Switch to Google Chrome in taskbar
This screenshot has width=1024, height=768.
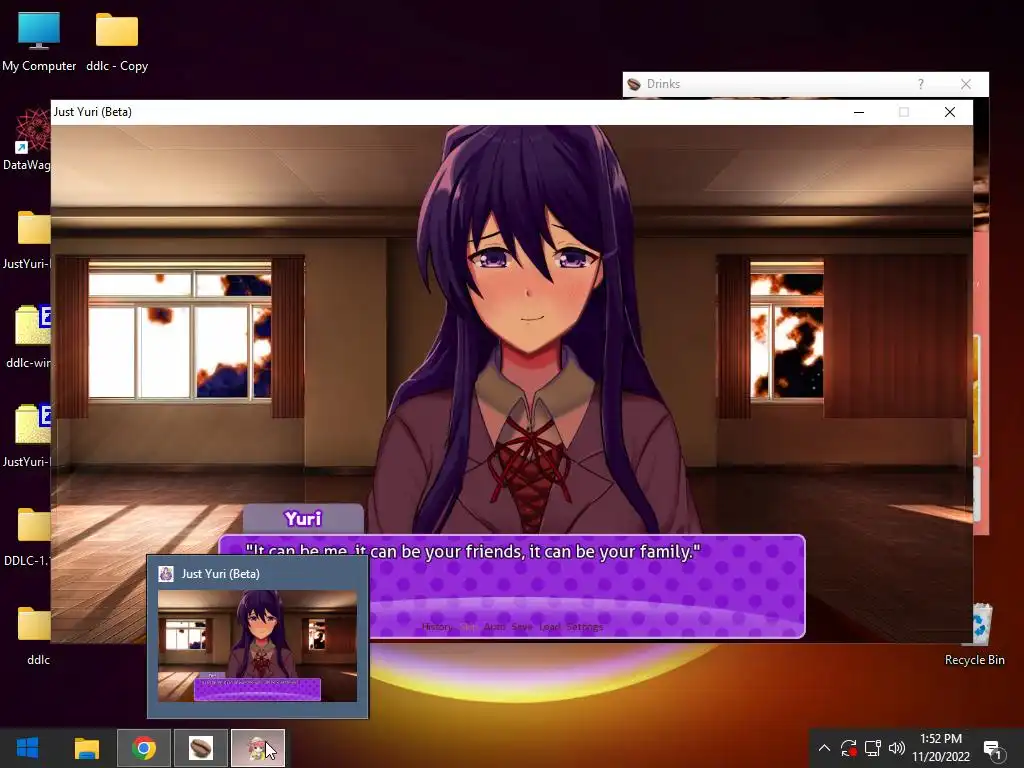144,748
